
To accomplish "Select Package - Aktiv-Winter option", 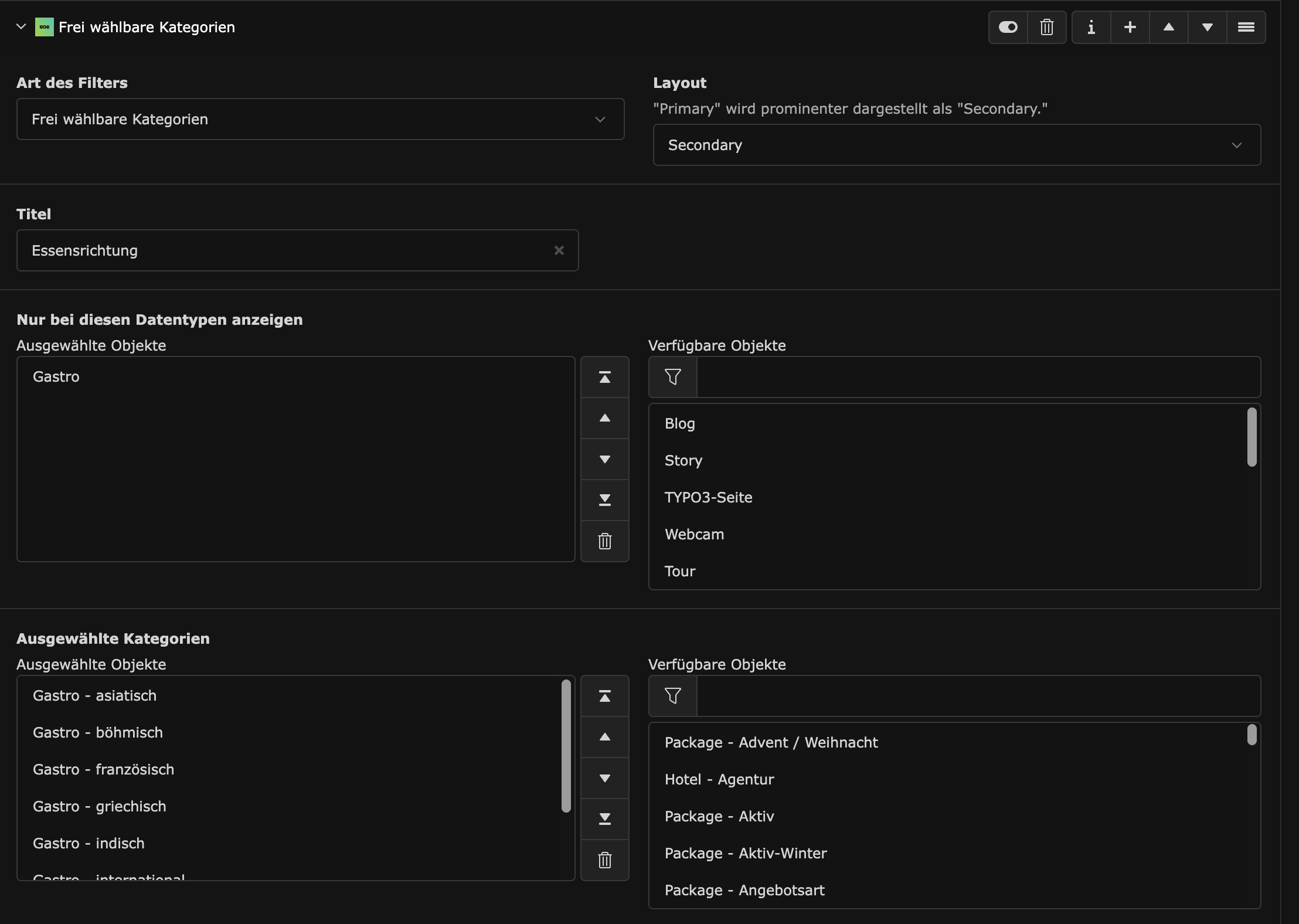I will pos(948,853).
